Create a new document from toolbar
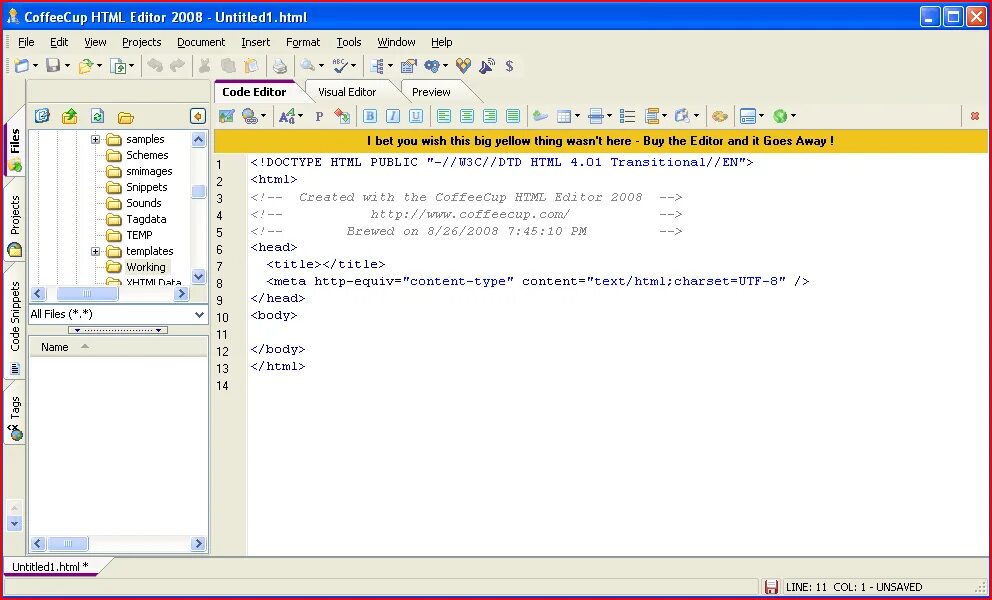The width and height of the screenshot is (992, 600). 22,65
